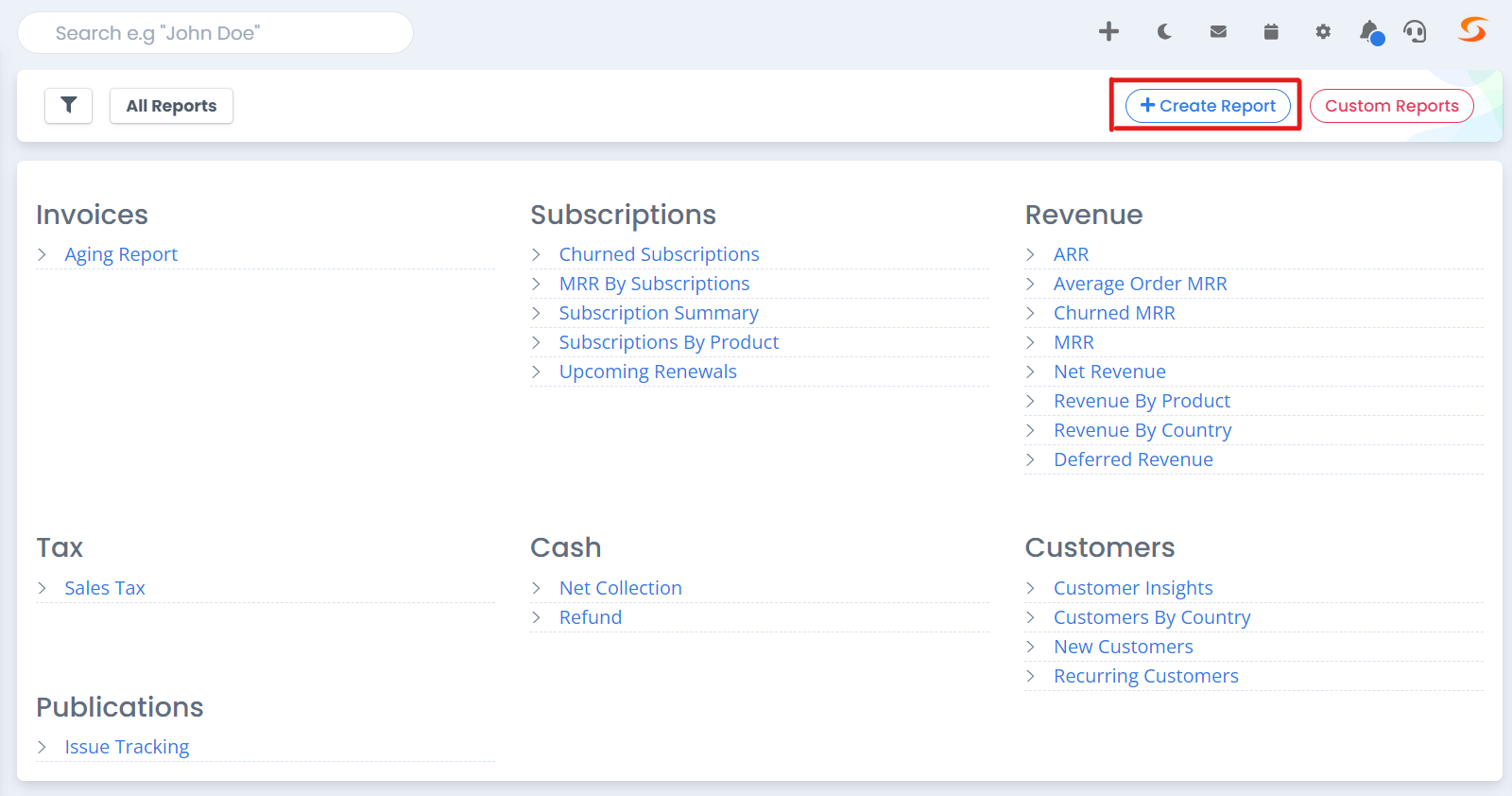Open the MRR By Subscriptions report
This screenshot has height=796, width=1512.
tap(654, 284)
